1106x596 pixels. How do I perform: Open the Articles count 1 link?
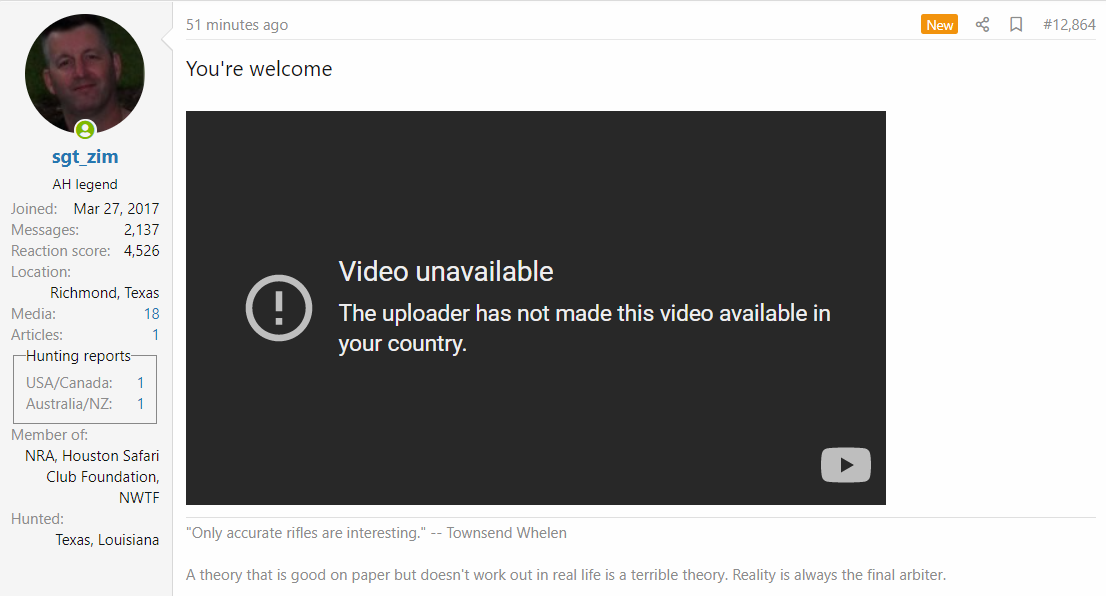point(155,335)
